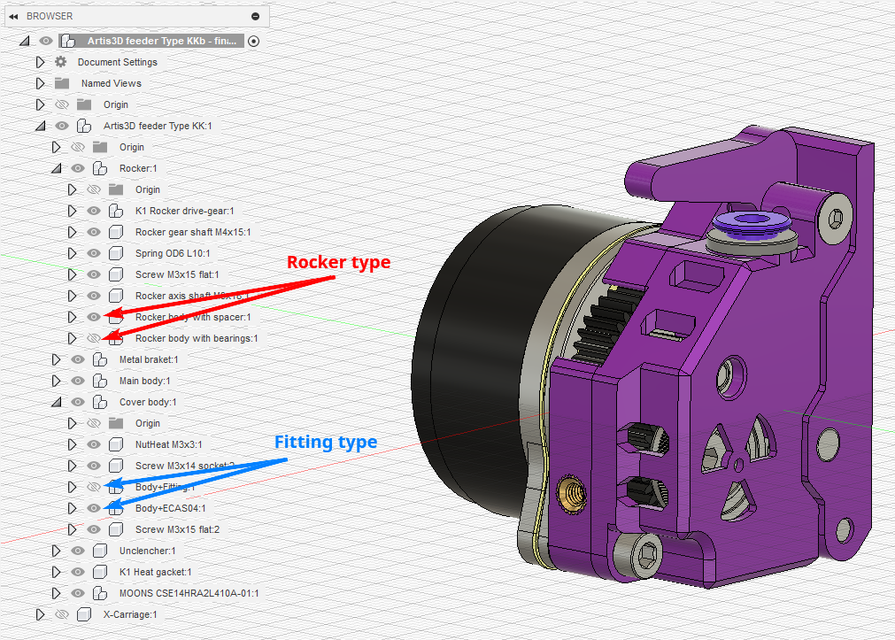Screen dimensions: 895x640
Task: Select the Document Settings gear icon
Action: pos(60,61)
